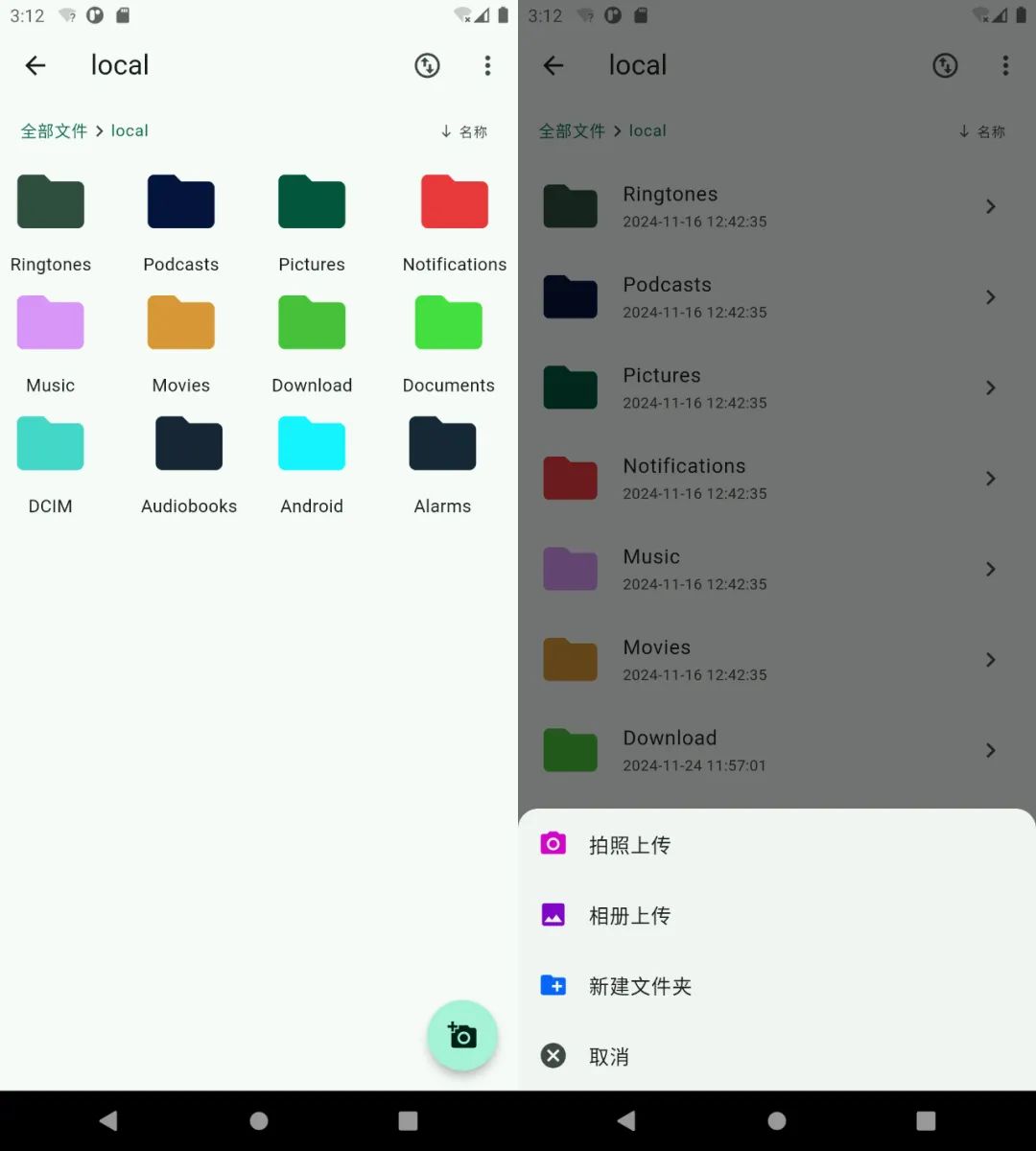This screenshot has width=1036, height=1151.
Task: Click Music folder icon in list view
Action: (x=571, y=569)
